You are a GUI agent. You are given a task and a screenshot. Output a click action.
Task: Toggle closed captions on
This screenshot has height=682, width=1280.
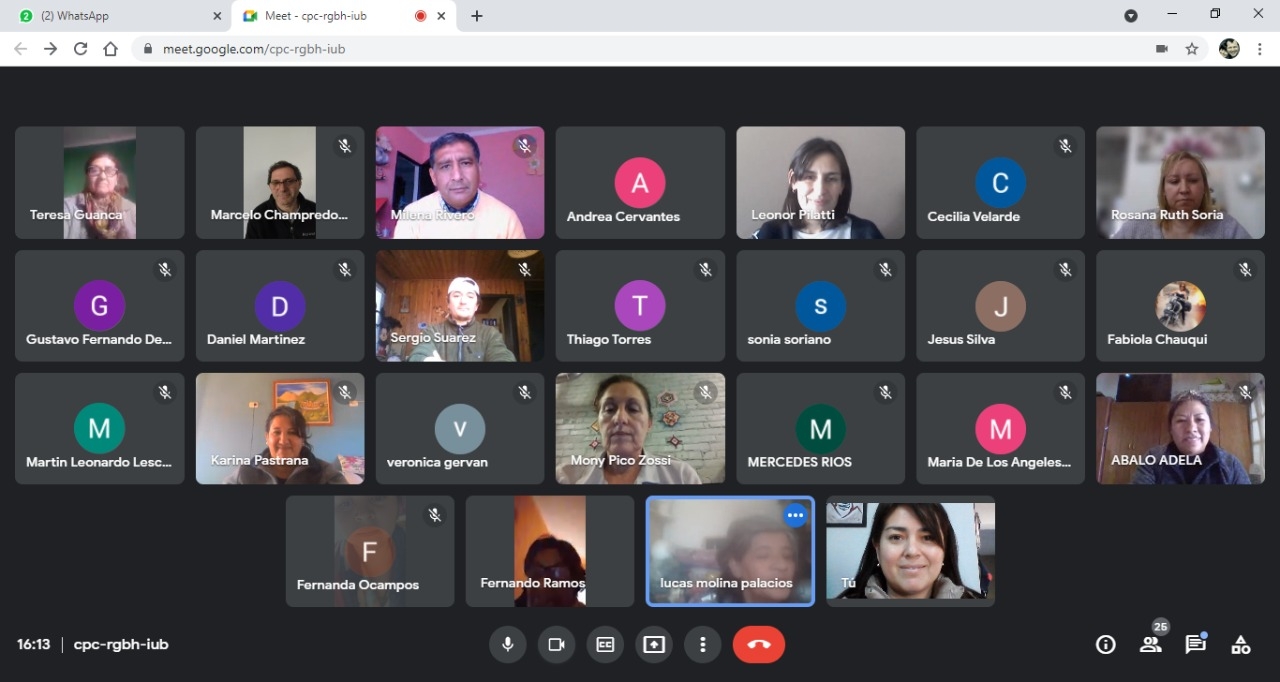[x=605, y=645]
